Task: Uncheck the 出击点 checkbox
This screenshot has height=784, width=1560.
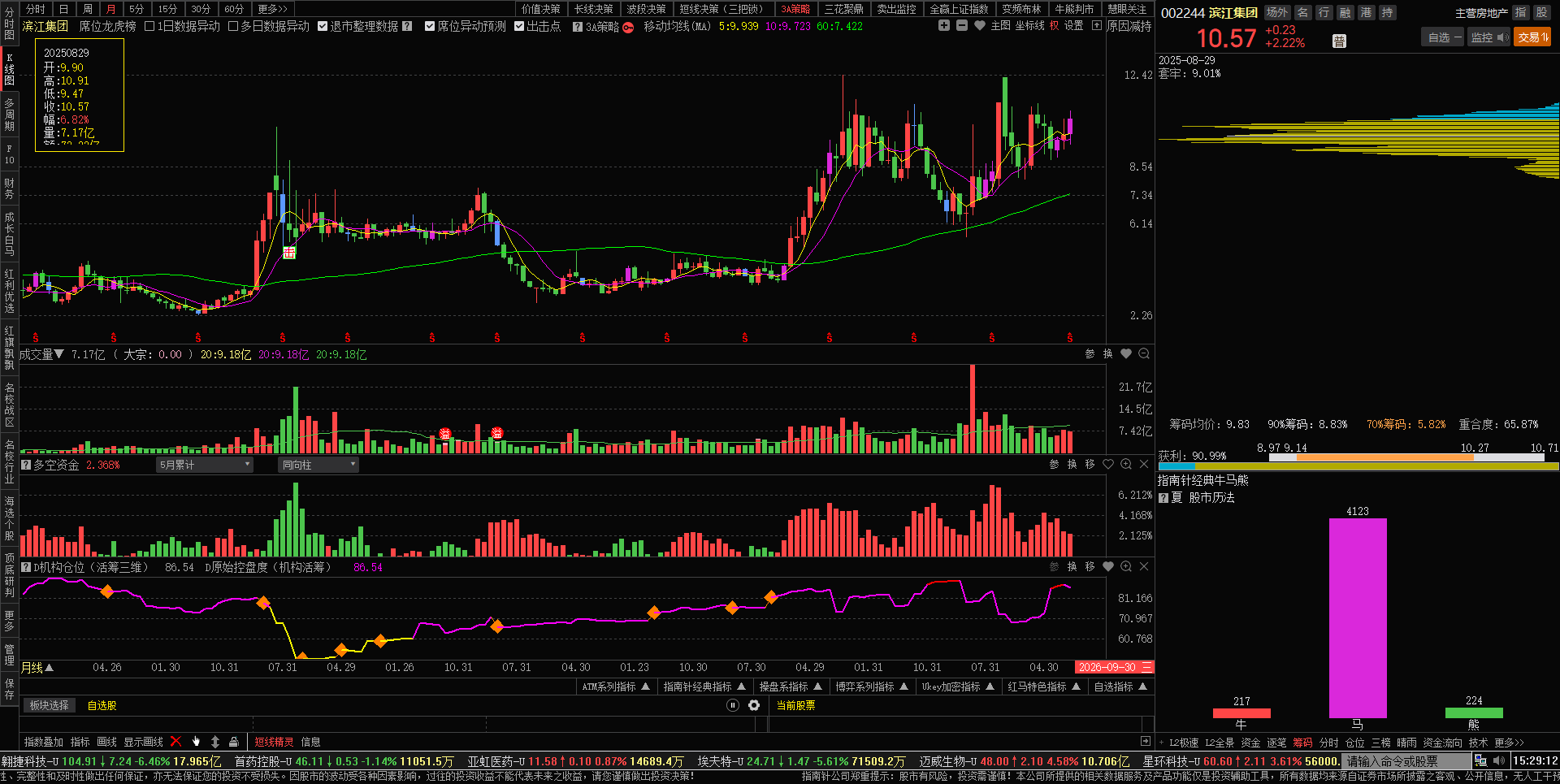Action: 519,26
